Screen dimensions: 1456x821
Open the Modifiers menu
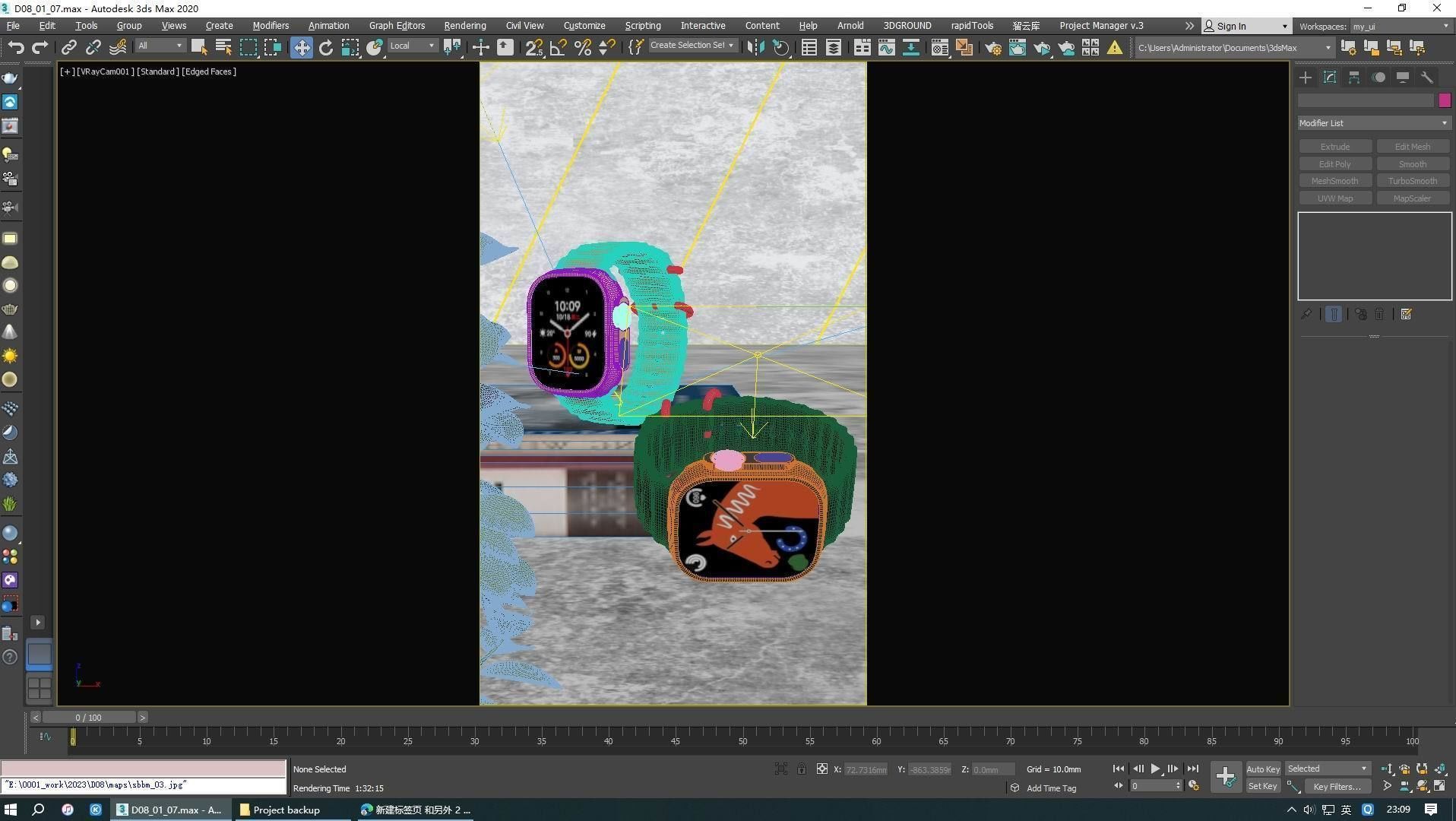coord(271,26)
